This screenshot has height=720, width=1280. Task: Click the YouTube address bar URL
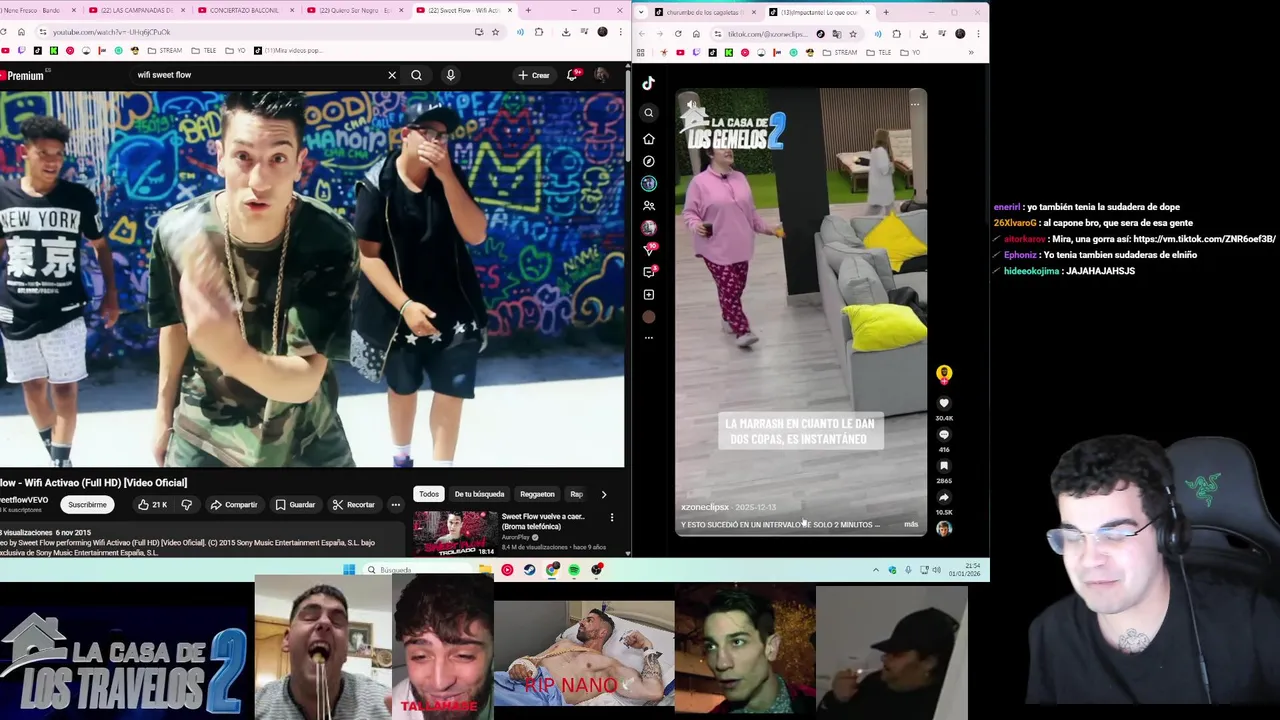[110, 32]
